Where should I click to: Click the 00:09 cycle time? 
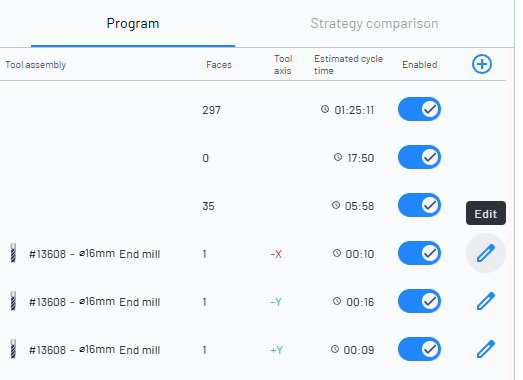pyautogui.click(x=359, y=350)
